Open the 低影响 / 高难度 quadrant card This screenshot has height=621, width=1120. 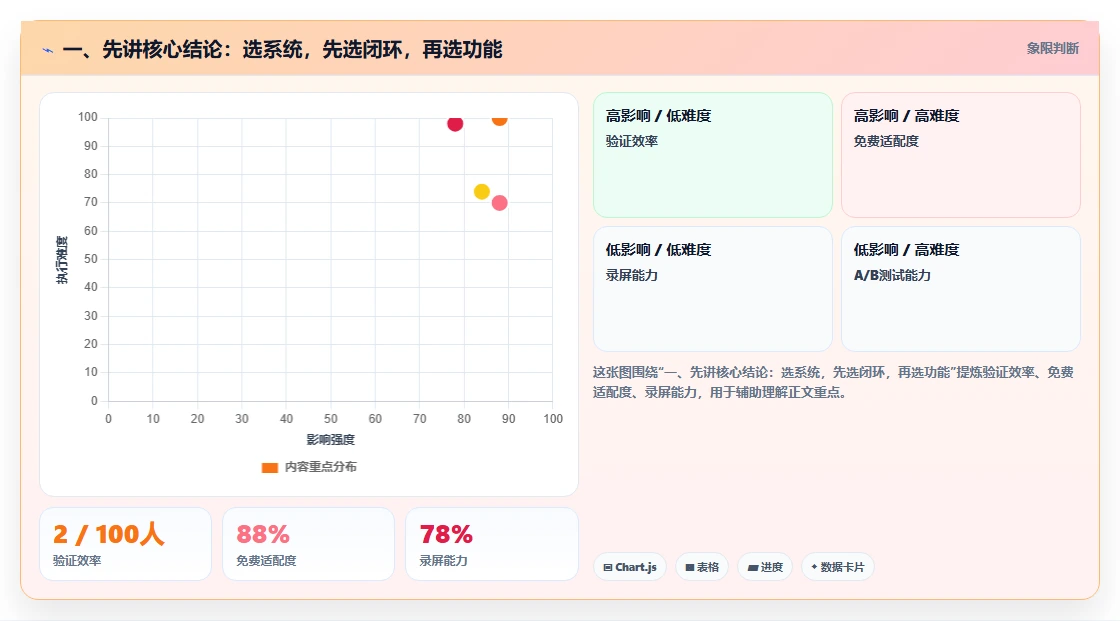[961, 289]
